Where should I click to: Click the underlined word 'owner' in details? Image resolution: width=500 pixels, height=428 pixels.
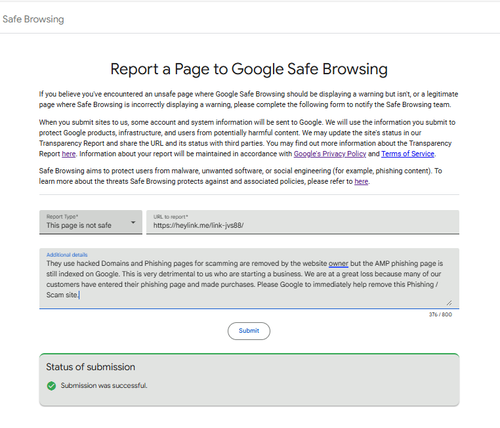tap(338, 264)
